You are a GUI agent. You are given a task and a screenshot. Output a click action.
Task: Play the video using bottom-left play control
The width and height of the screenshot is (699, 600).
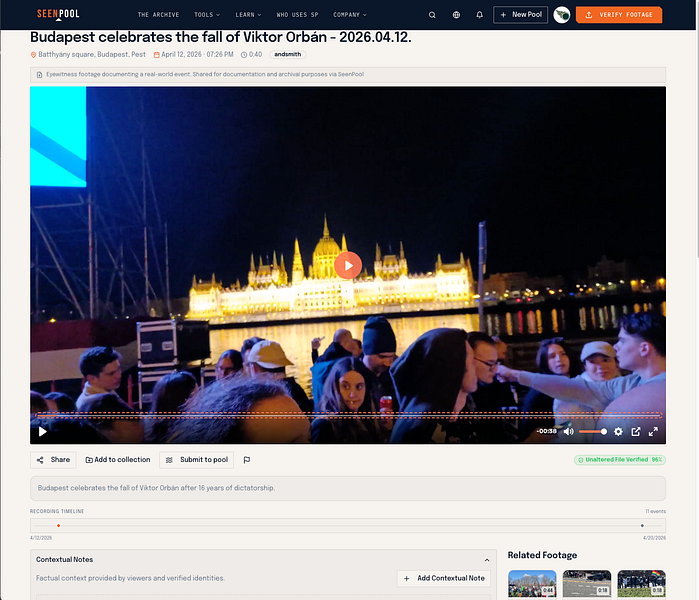tap(42, 432)
